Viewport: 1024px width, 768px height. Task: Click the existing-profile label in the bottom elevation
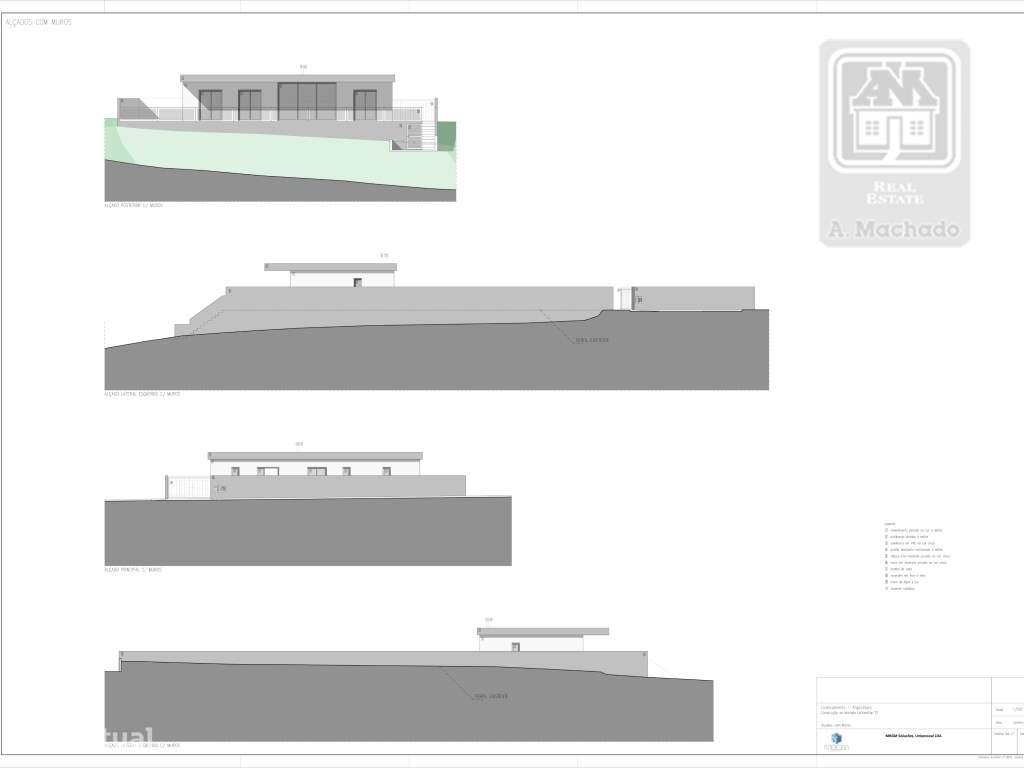pyautogui.click(x=491, y=696)
